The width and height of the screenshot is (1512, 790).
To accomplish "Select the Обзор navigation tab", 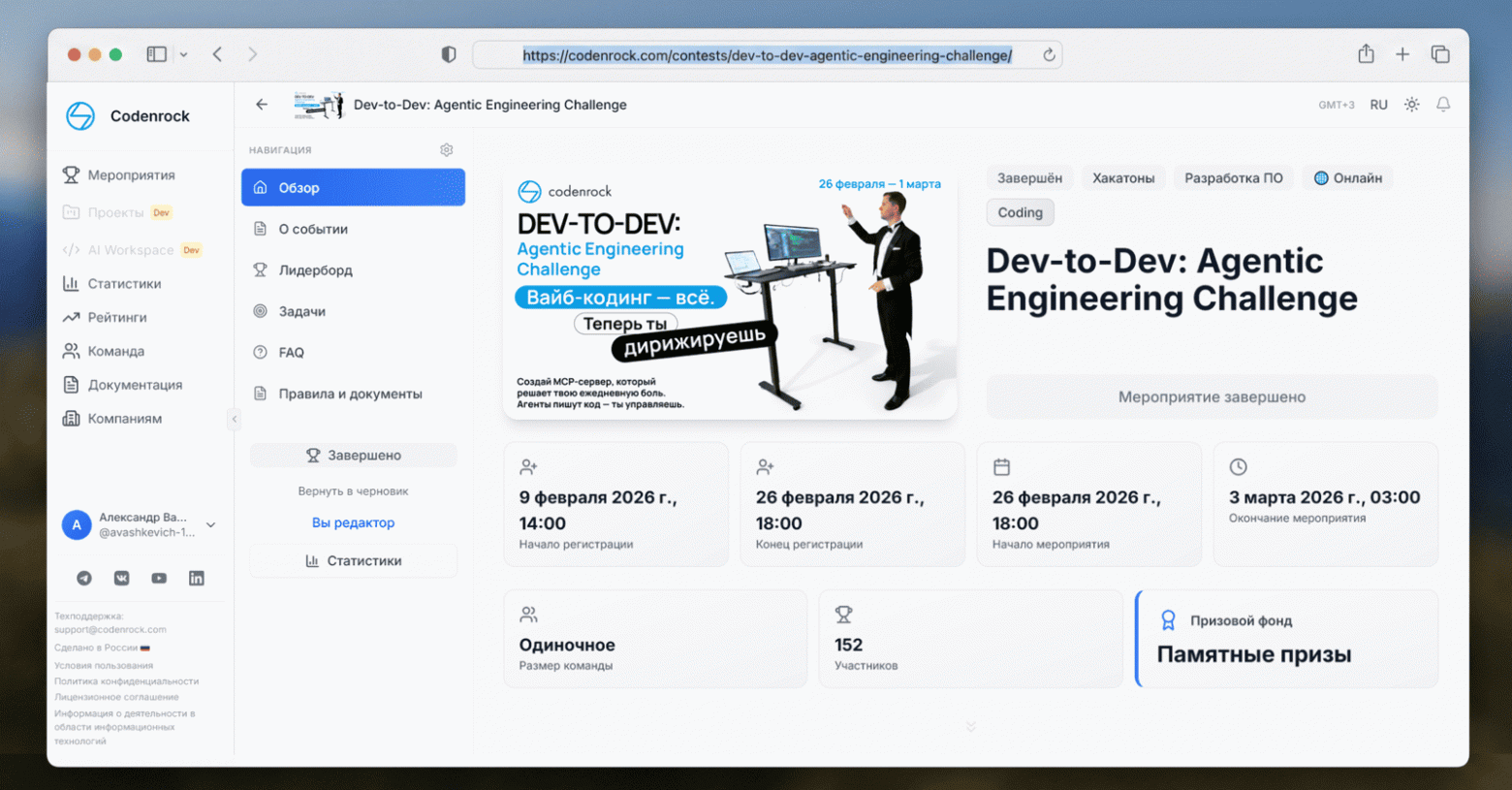I will click(x=353, y=187).
